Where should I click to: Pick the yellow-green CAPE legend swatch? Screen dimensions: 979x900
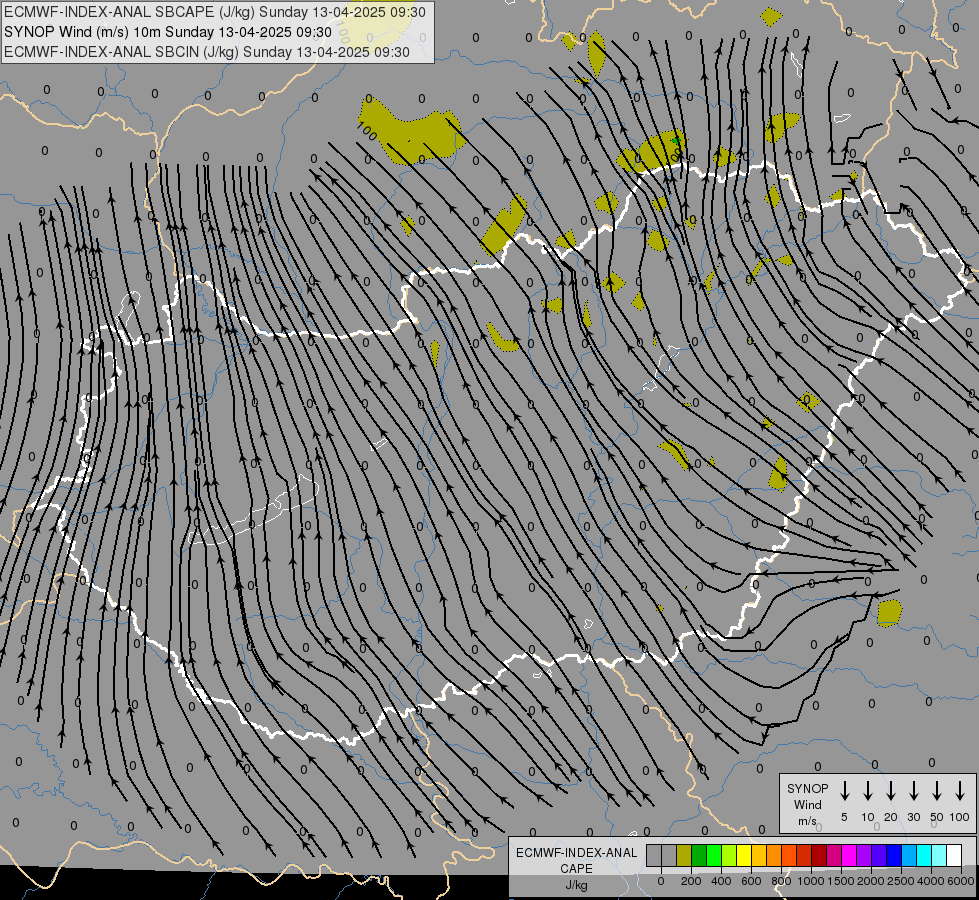click(x=729, y=855)
